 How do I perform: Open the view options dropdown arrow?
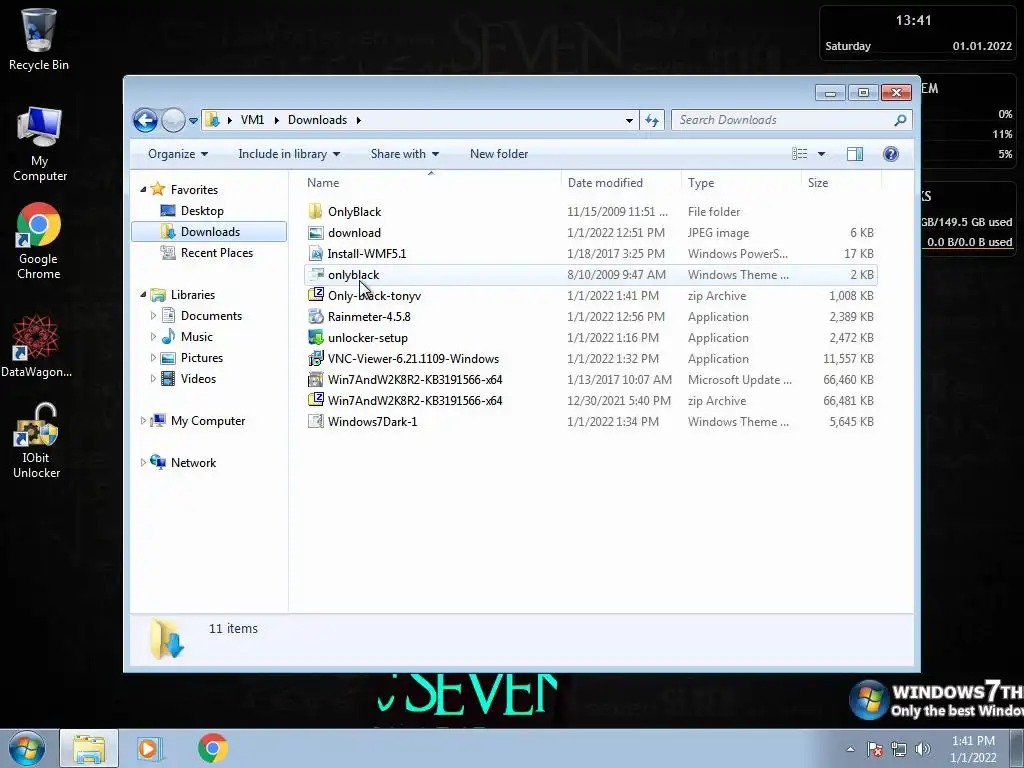click(821, 154)
